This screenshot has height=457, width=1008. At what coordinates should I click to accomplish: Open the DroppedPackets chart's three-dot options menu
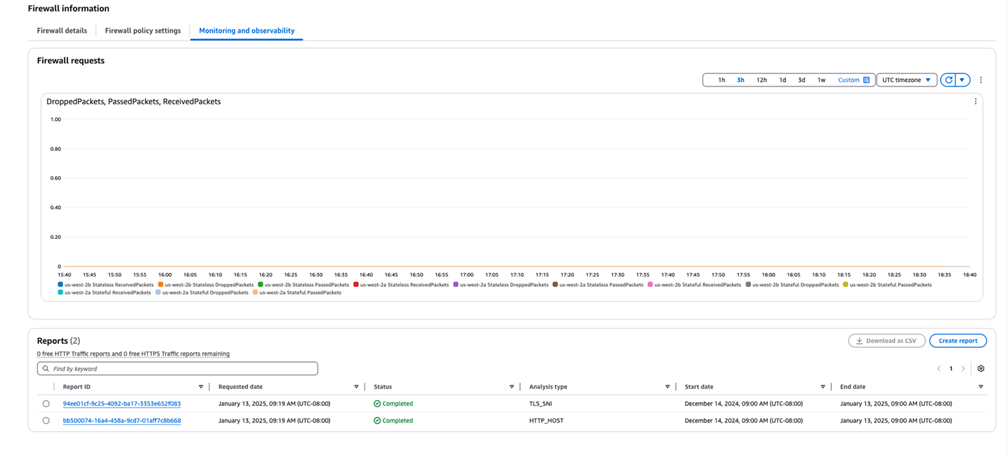point(975,101)
